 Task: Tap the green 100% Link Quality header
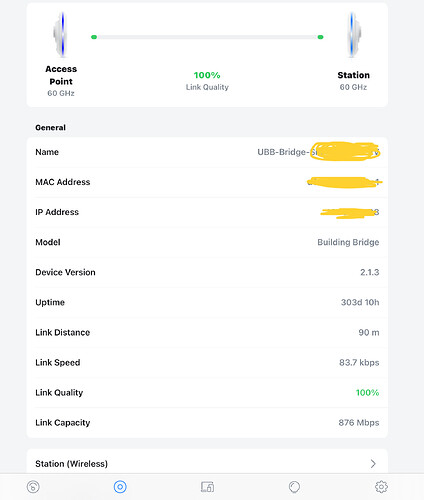[207, 75]
